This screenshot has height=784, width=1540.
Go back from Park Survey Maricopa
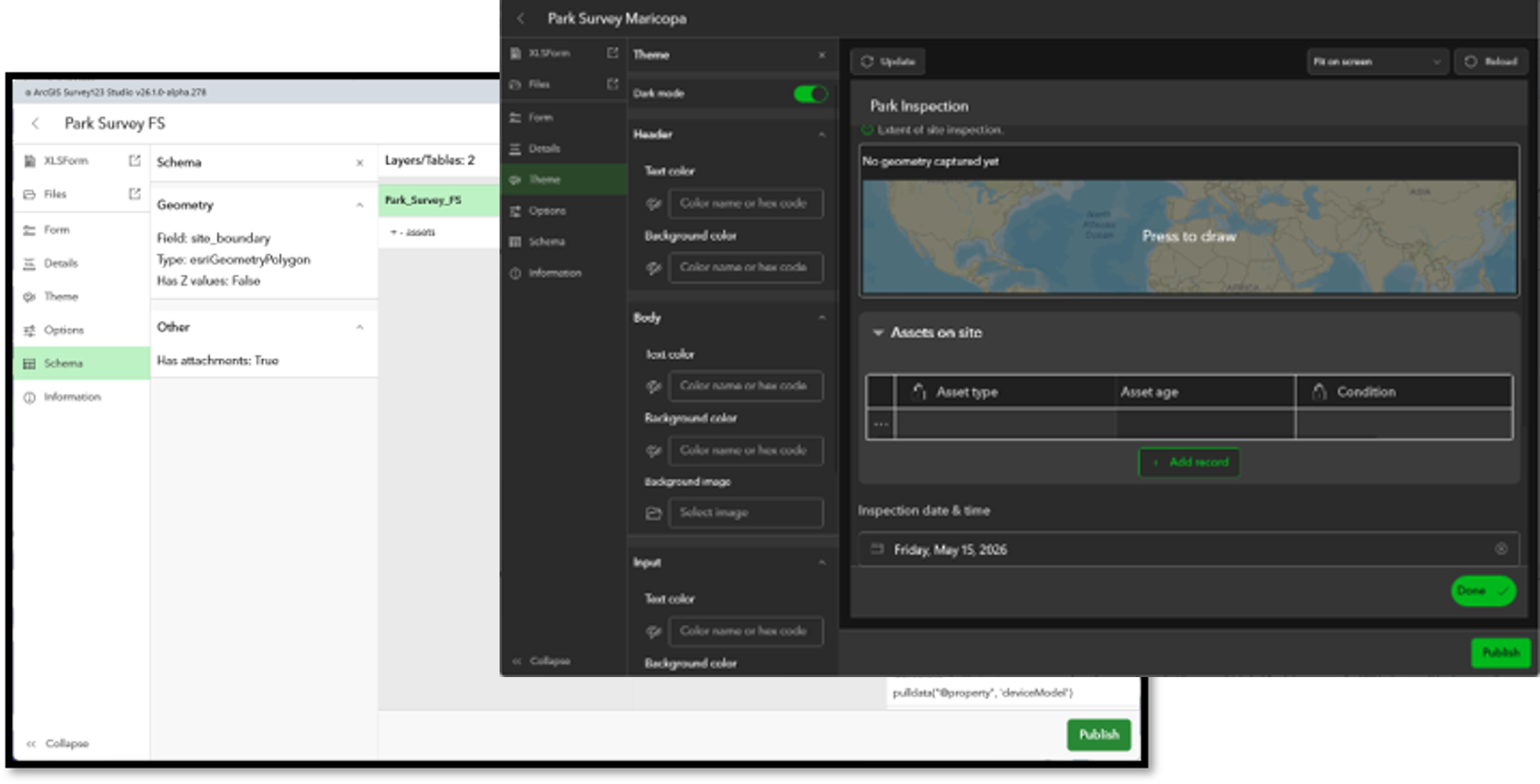pyautogui.click(x=521, y=19)
